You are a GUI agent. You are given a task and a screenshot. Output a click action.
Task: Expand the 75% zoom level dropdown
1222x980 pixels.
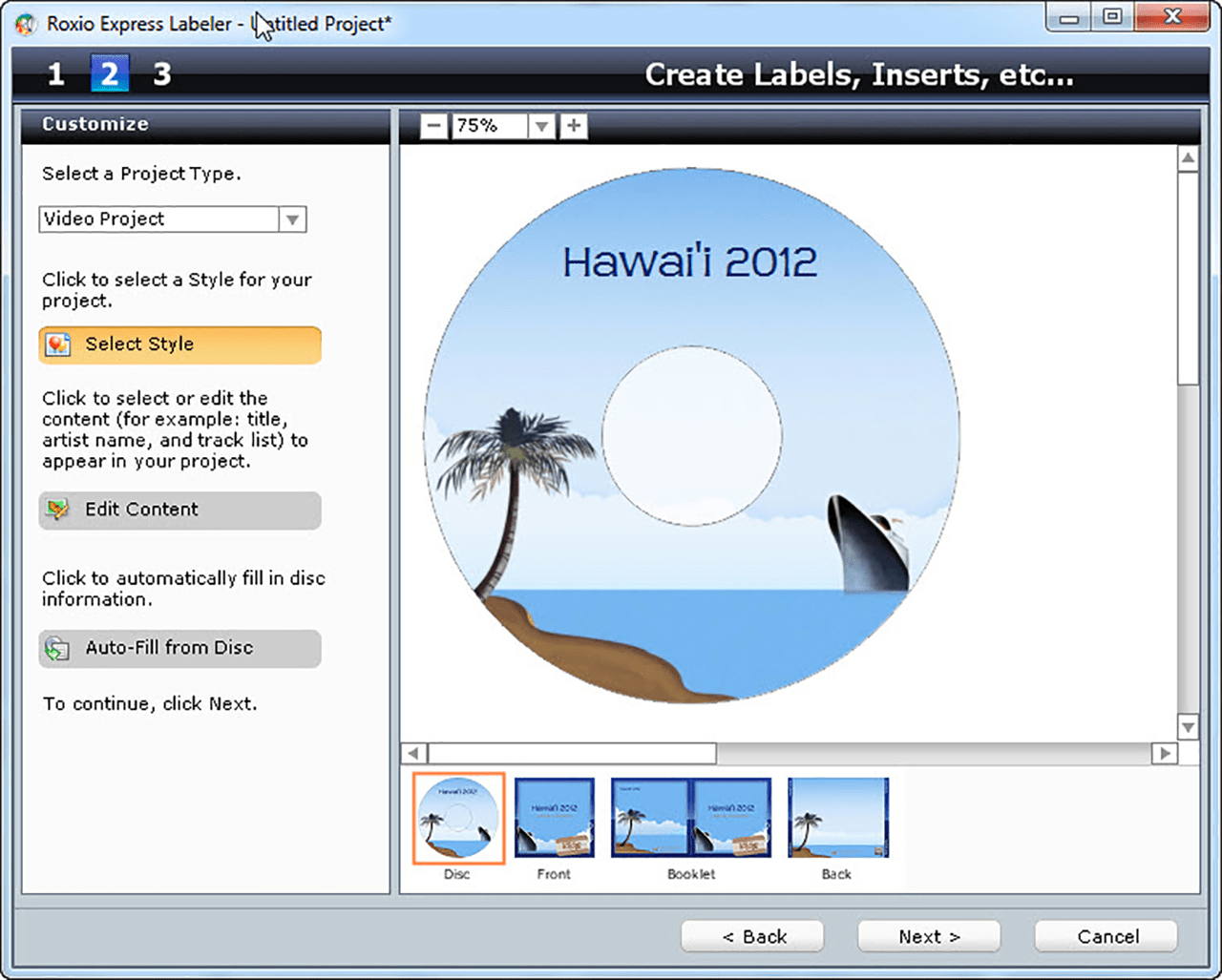[542, 126]
